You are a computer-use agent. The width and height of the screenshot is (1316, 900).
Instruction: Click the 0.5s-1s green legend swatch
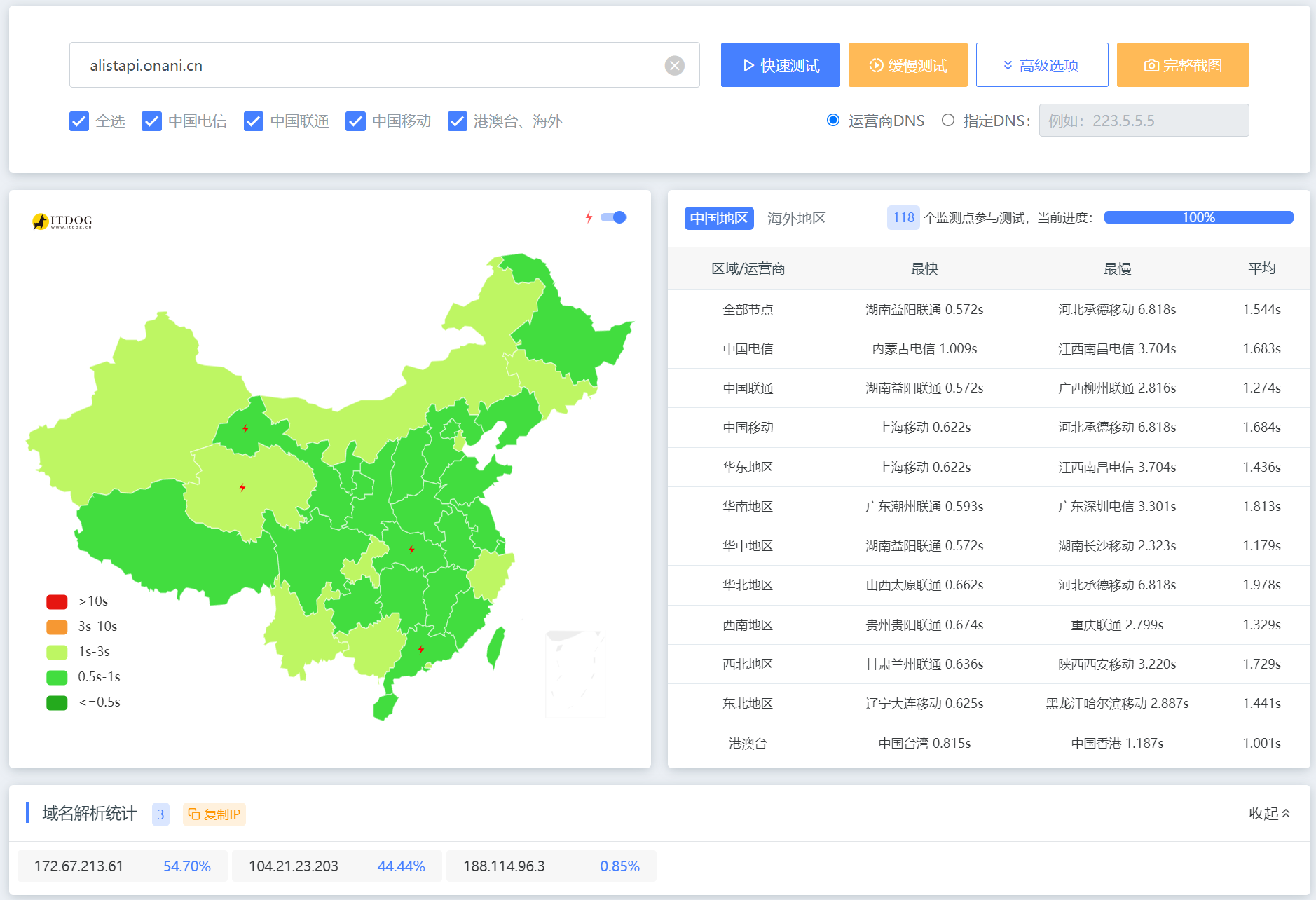[x=57, y=677]
